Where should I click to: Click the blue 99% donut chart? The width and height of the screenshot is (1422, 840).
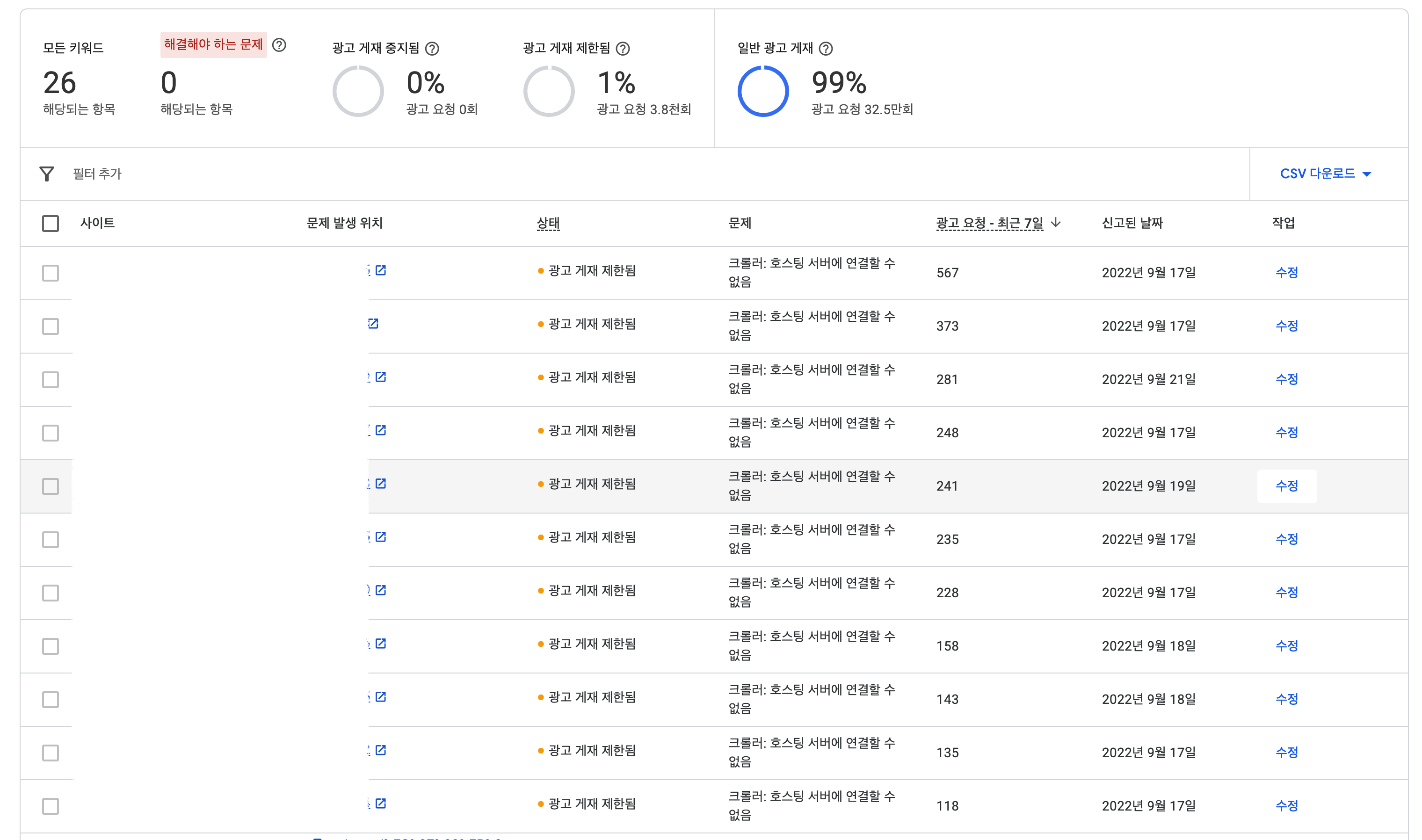click(x=764, y=91)
